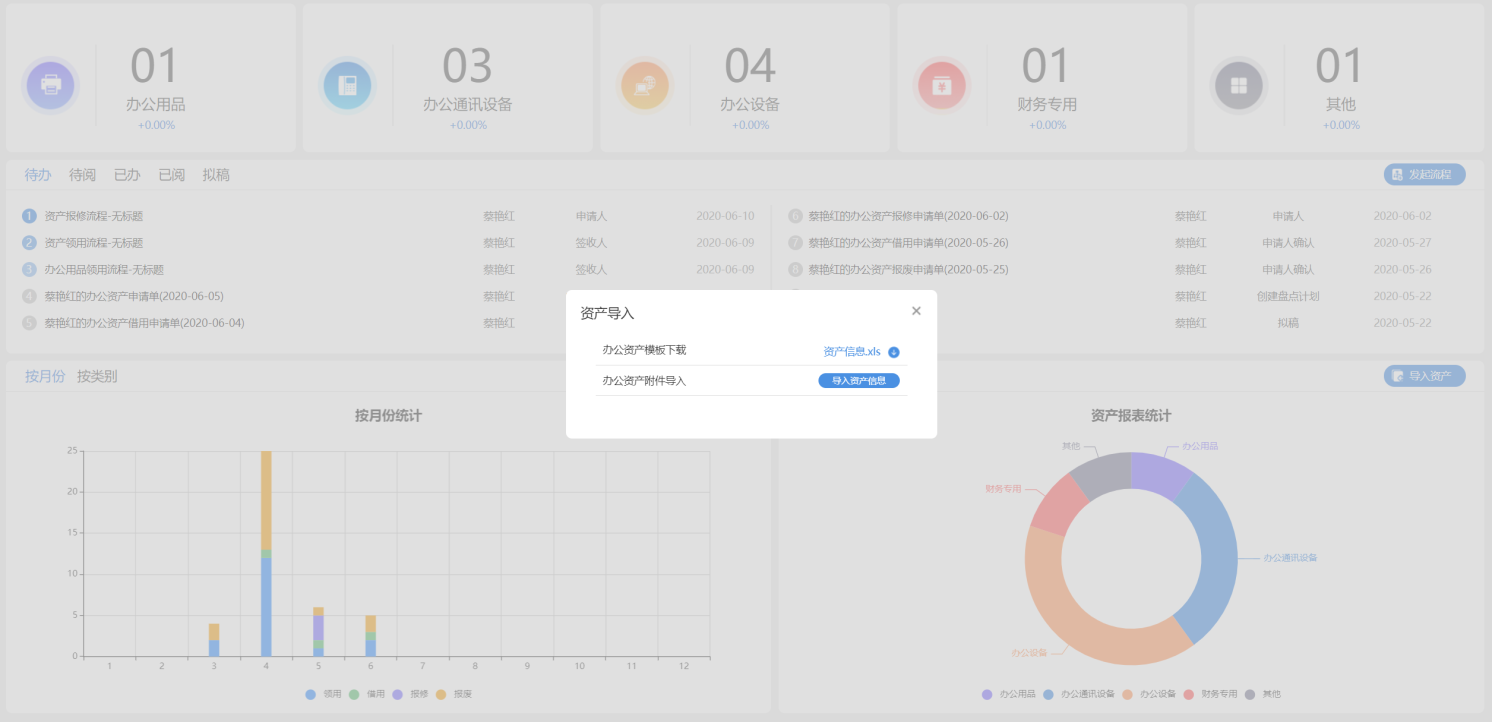Toggle 借用 legend in monthly chart
1492x722 pixels.
[x=367, y=694]
